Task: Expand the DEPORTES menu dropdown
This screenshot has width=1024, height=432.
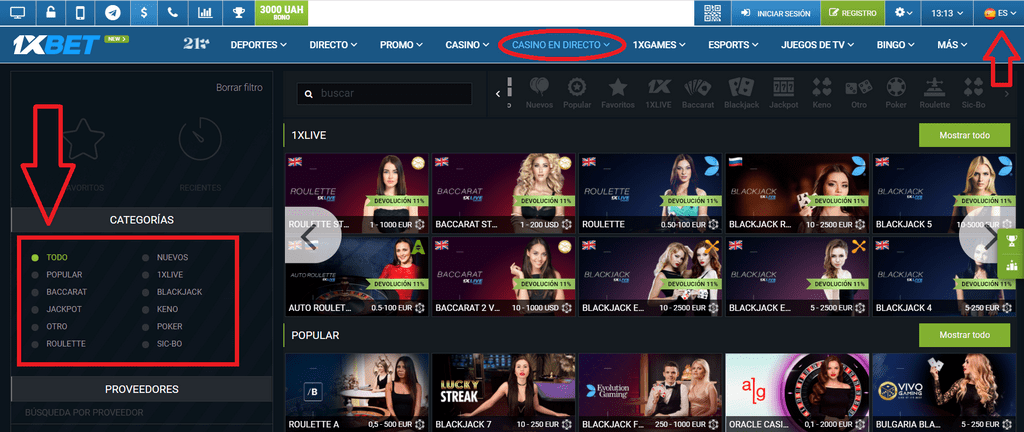Action: (258, 45)
